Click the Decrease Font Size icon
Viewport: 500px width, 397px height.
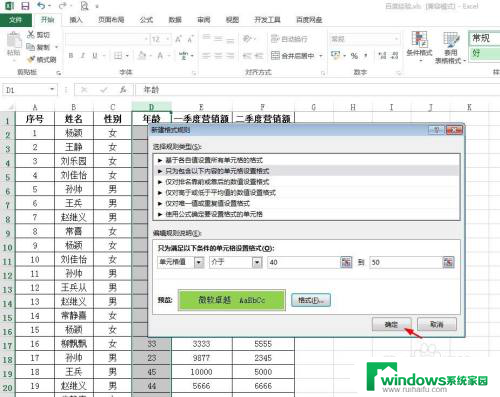click(x=190, y=39)
